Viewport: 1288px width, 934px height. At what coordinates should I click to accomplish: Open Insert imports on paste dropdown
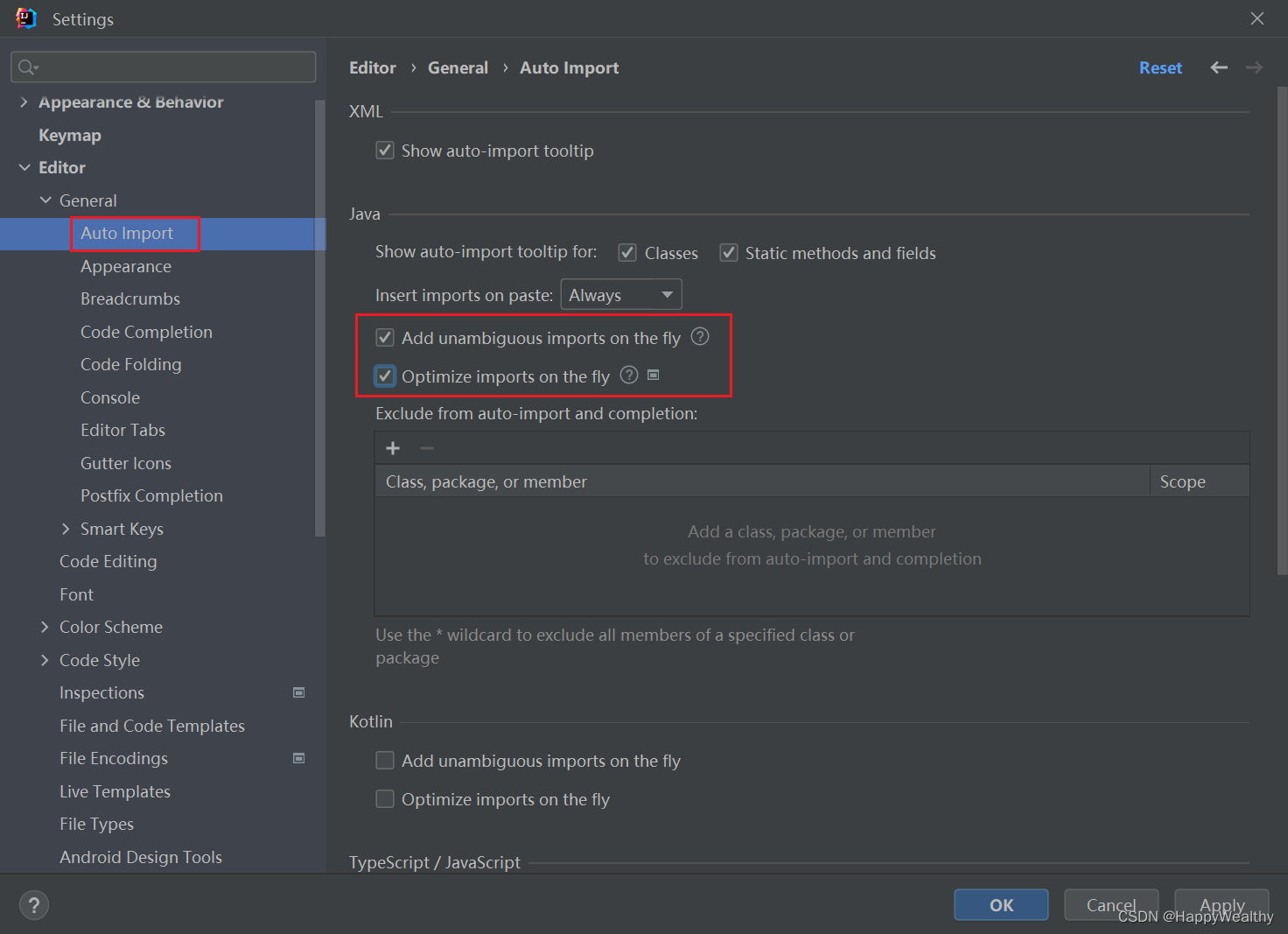pyautogui.click(x=621, y=295)
